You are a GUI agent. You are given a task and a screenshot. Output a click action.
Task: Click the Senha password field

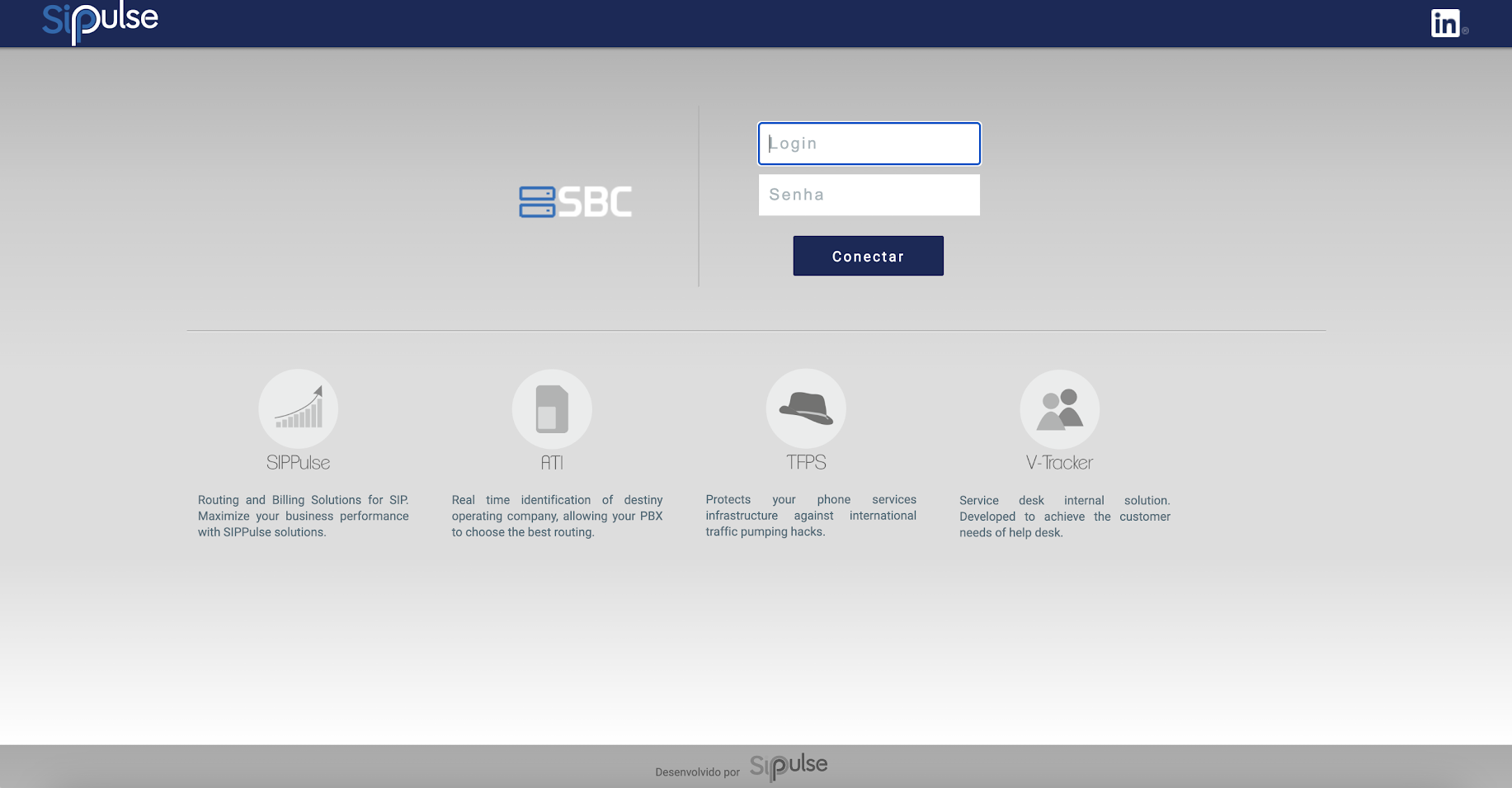click(x=869, y=195)
